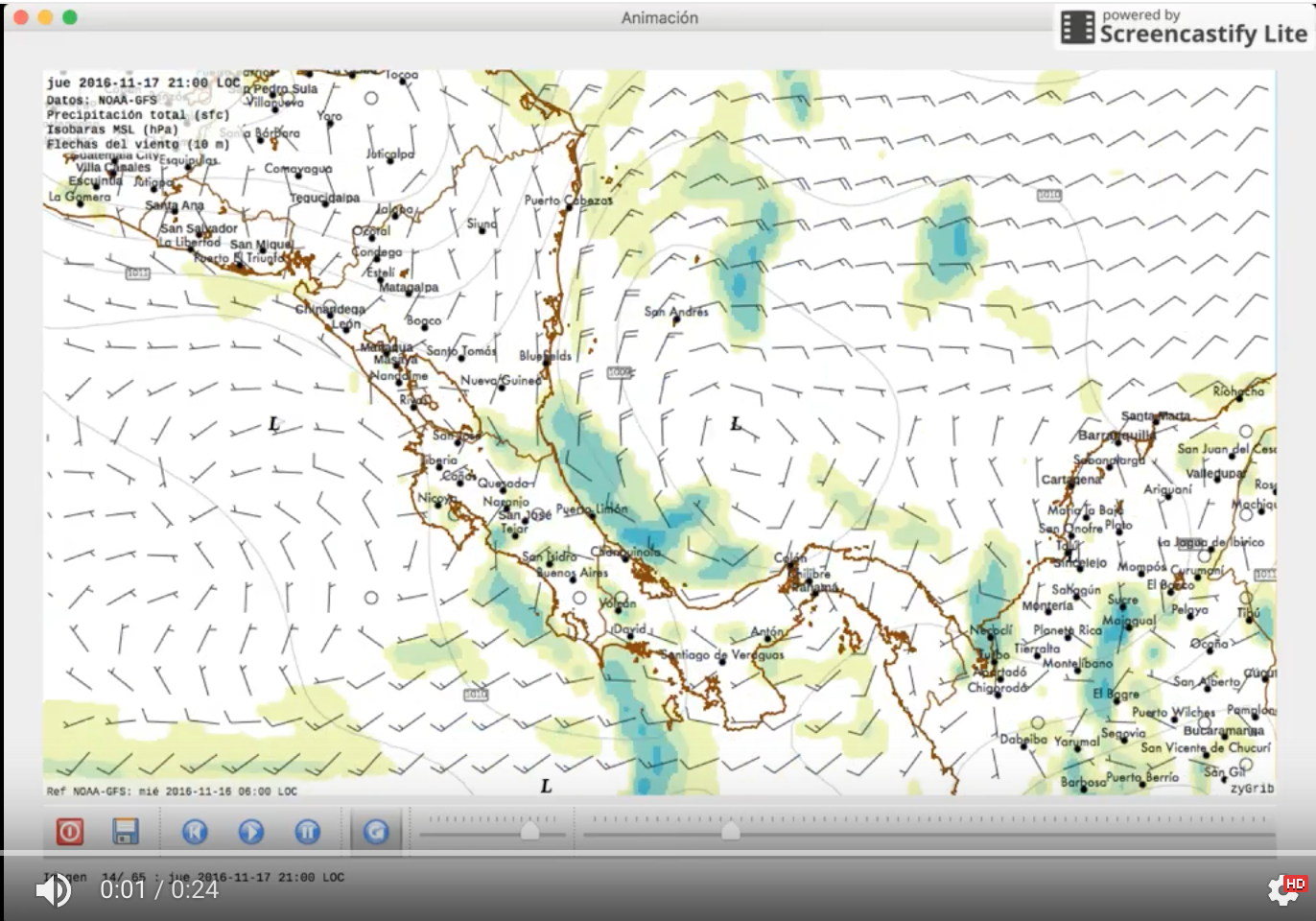Click the 'jue 2016-11-17 21:00 LOC' map header

[143, 83]
